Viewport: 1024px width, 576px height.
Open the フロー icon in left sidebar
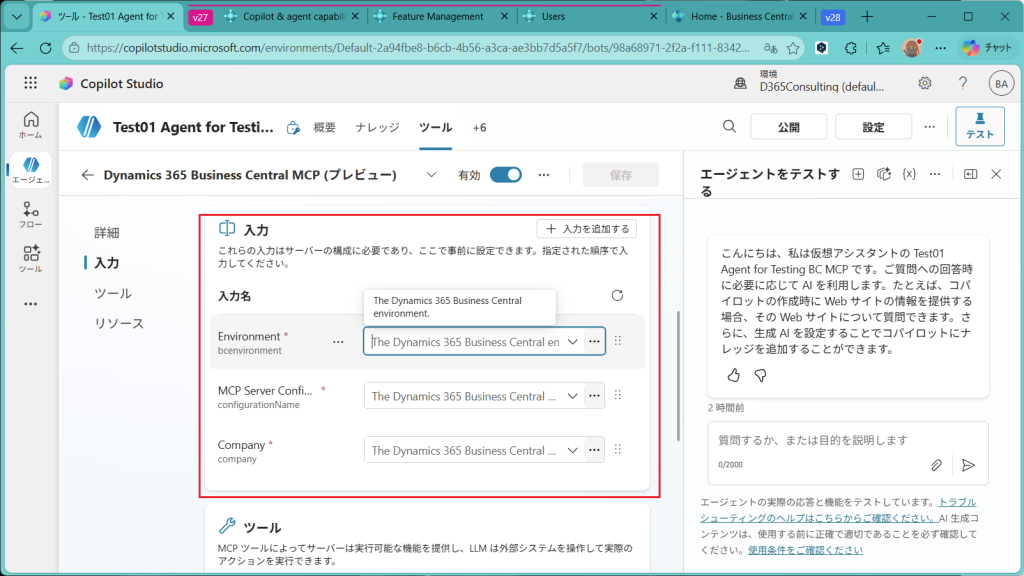[x=30, y=215]
